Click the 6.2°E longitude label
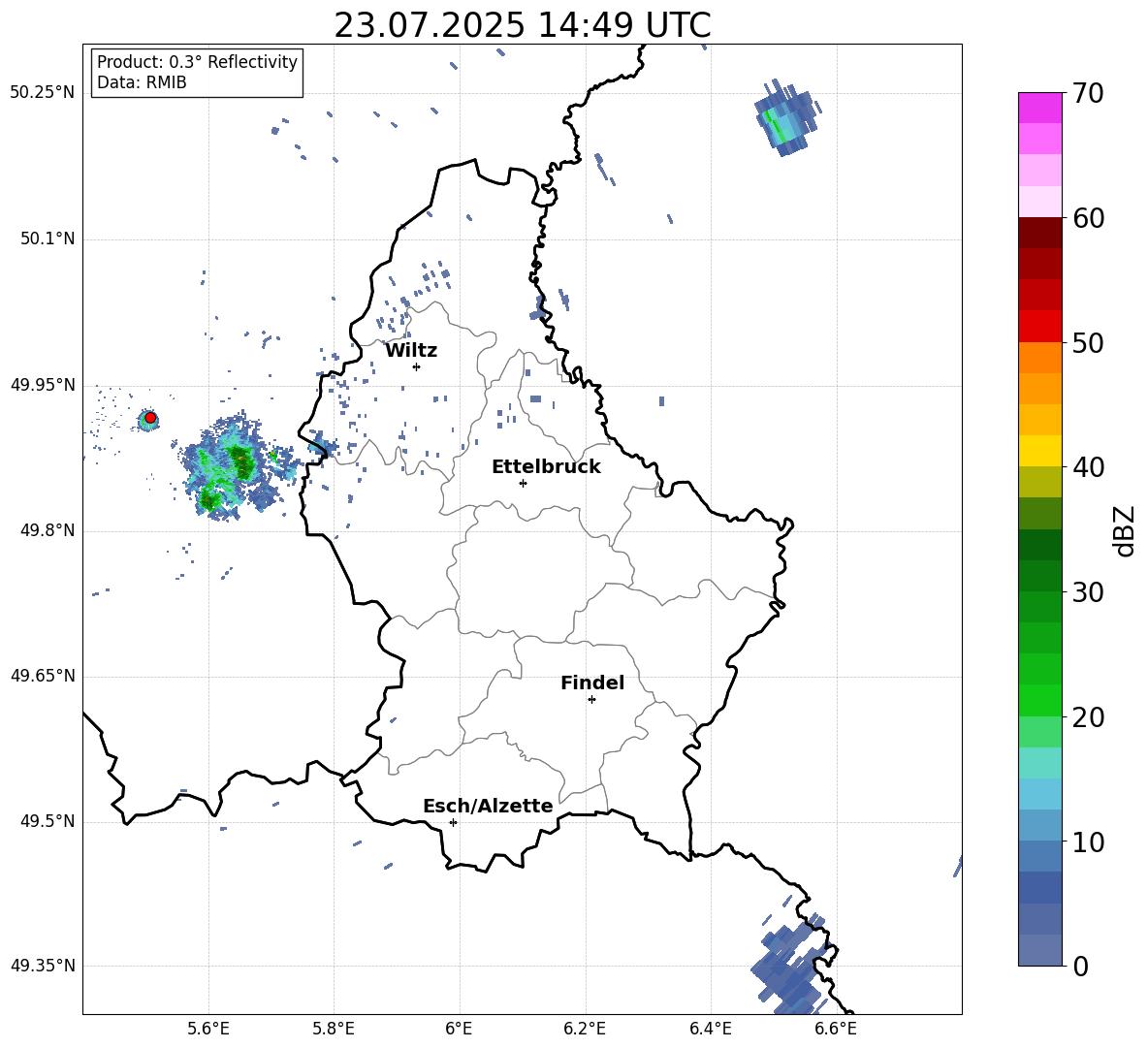This screenshot has height=1048, width=1148. pos(585,1029)
